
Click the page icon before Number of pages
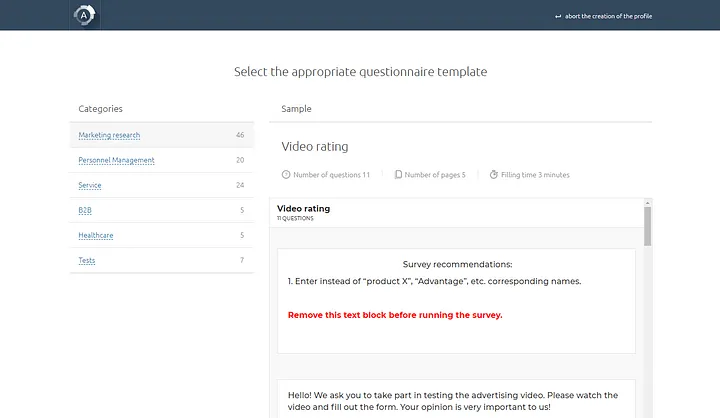pyautogui.click(x=398, y=175)
